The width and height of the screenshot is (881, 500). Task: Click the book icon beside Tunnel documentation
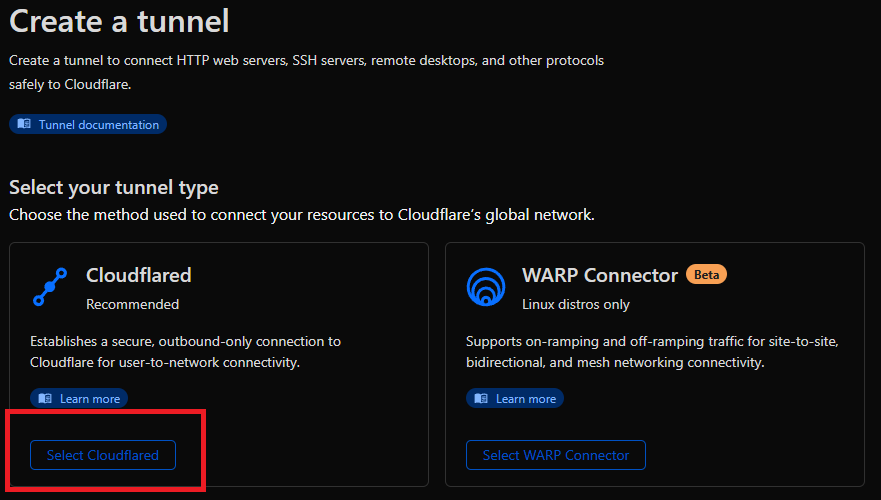24,125
